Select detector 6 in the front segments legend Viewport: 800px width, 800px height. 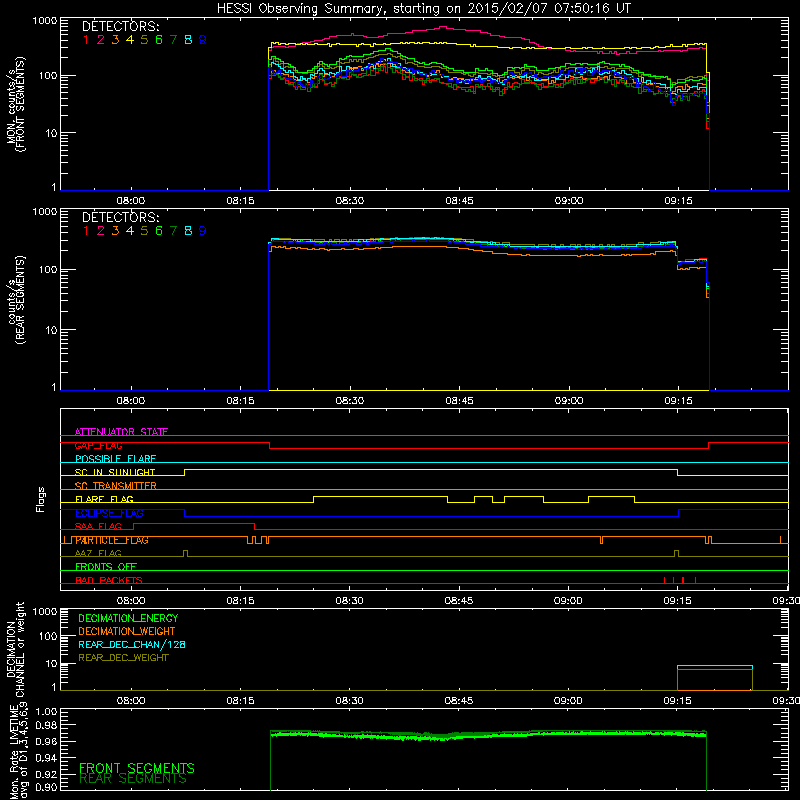(x=159, y=40)
